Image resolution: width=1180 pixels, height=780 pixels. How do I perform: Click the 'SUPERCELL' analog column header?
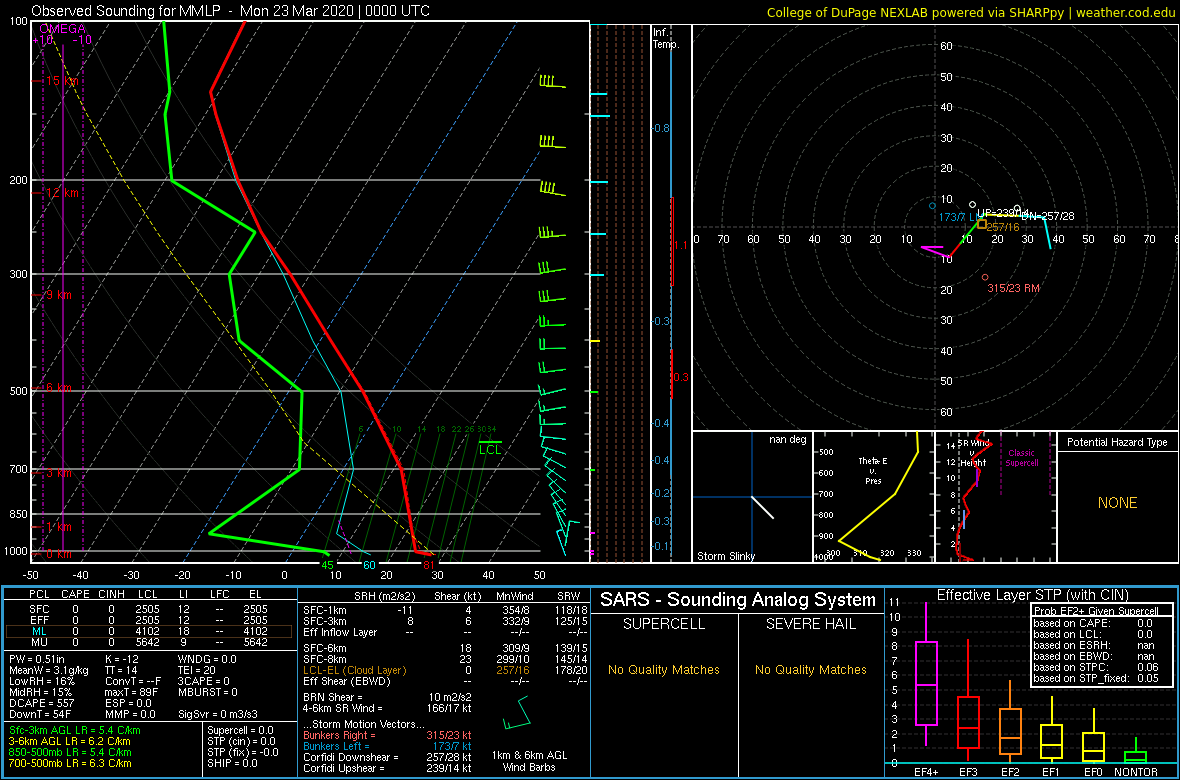(664, 624)
